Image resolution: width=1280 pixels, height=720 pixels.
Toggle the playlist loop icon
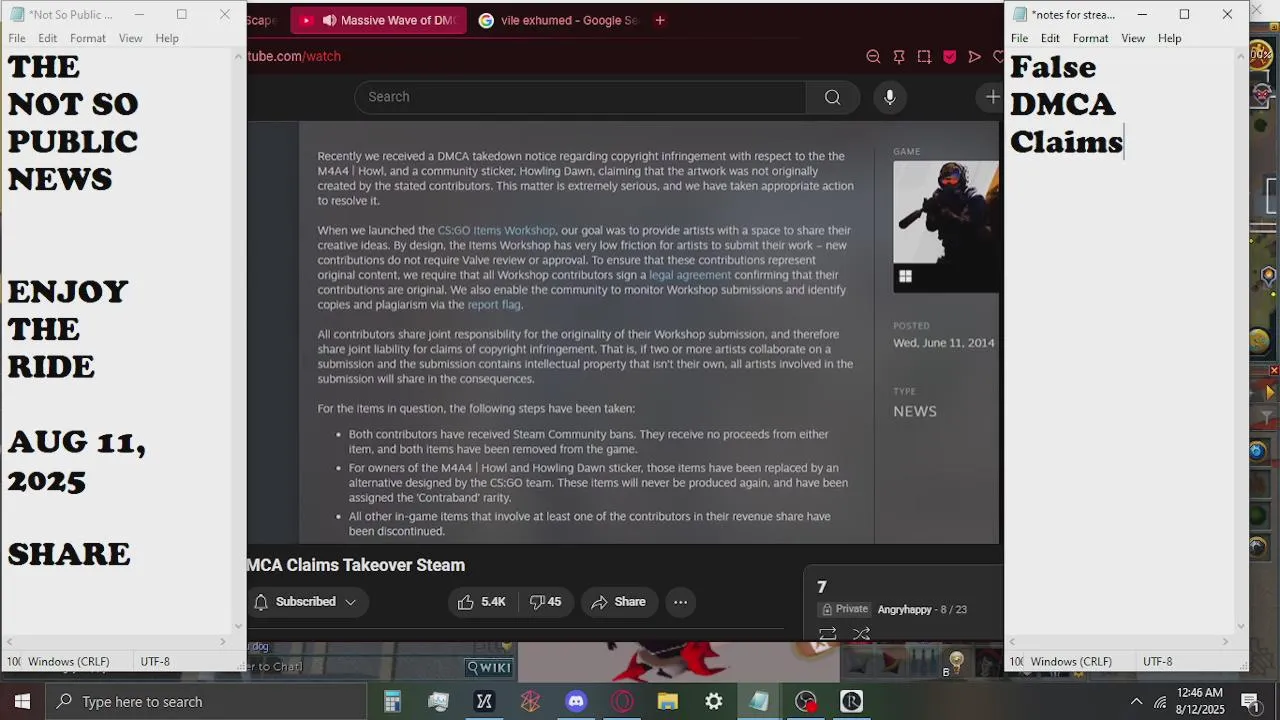[x=828, y=633]
